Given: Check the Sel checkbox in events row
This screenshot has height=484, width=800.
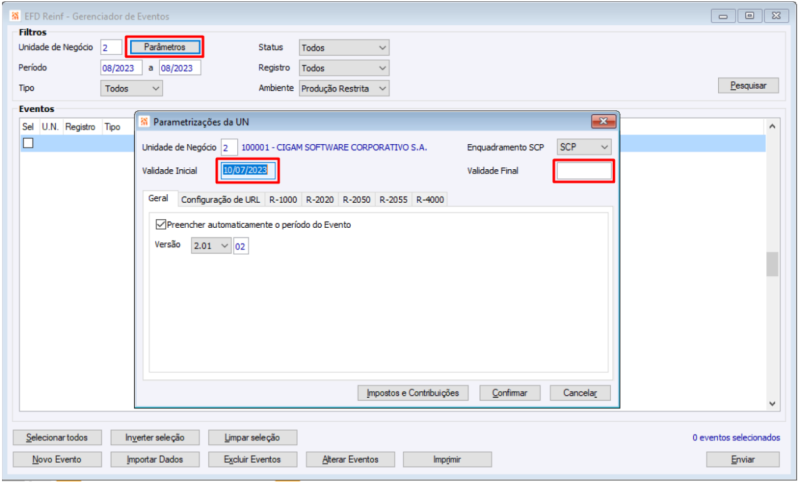Looking at the screenshot, I should pyautogui.click(x=28, y=143).
